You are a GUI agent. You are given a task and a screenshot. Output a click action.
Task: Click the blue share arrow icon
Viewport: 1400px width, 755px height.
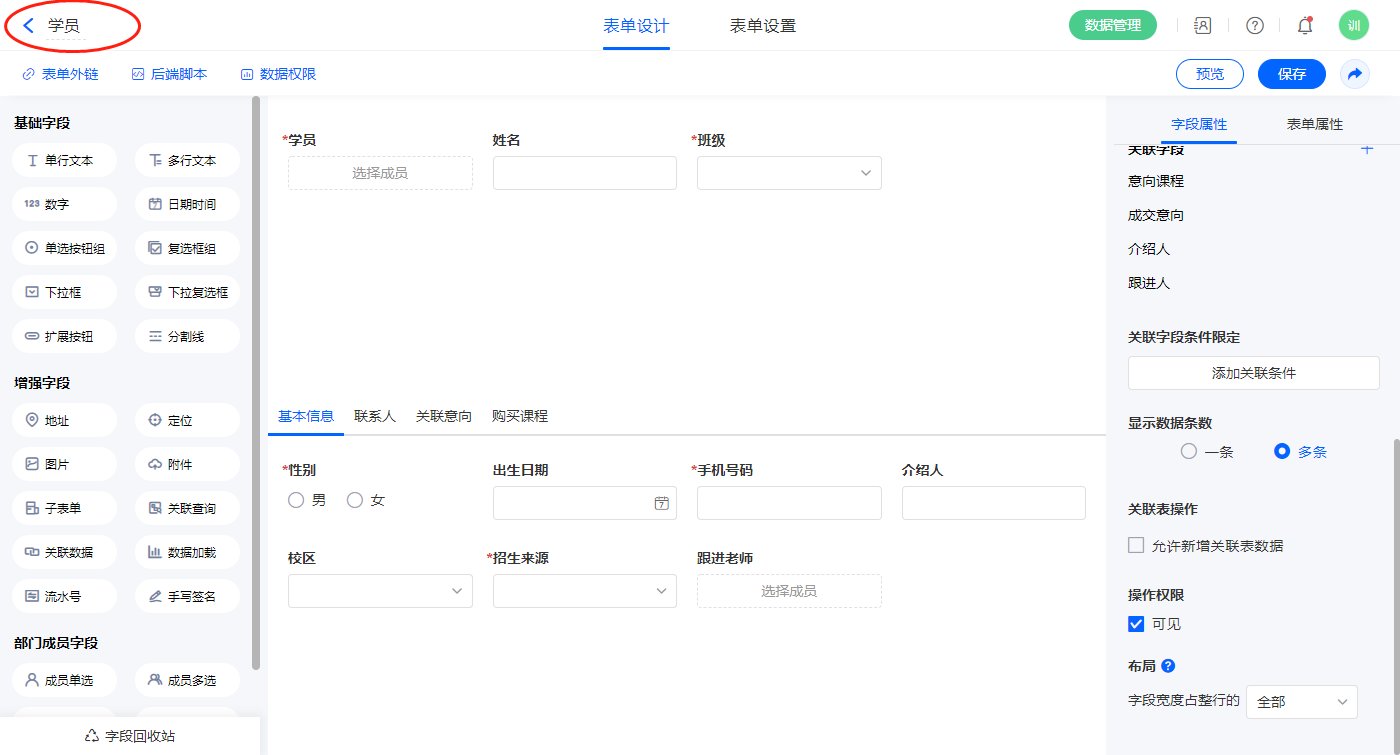tap(1355, 74)
